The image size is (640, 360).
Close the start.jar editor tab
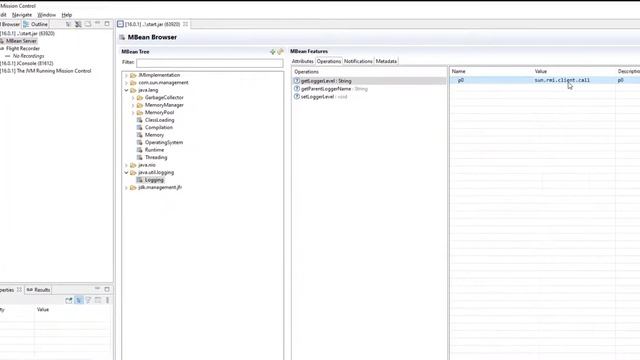click(x=185, y=24)
